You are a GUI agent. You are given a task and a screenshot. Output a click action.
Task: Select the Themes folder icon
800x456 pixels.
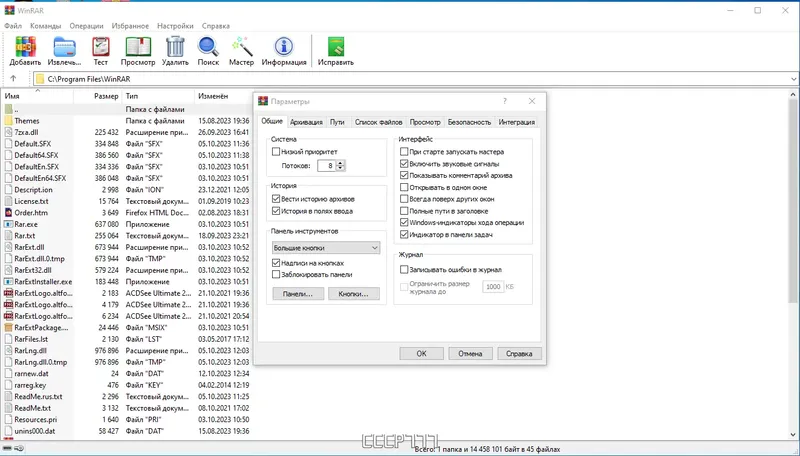point(9,121)
